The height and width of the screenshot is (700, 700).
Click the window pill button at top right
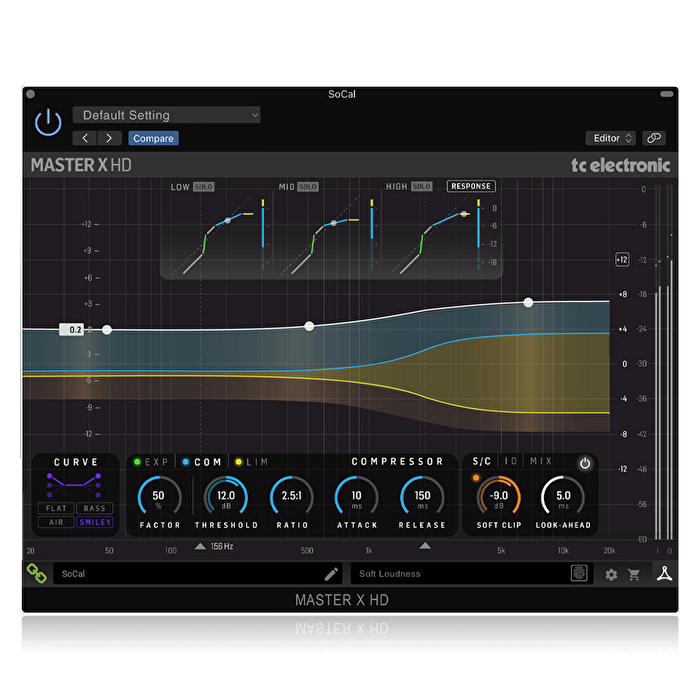667,94
